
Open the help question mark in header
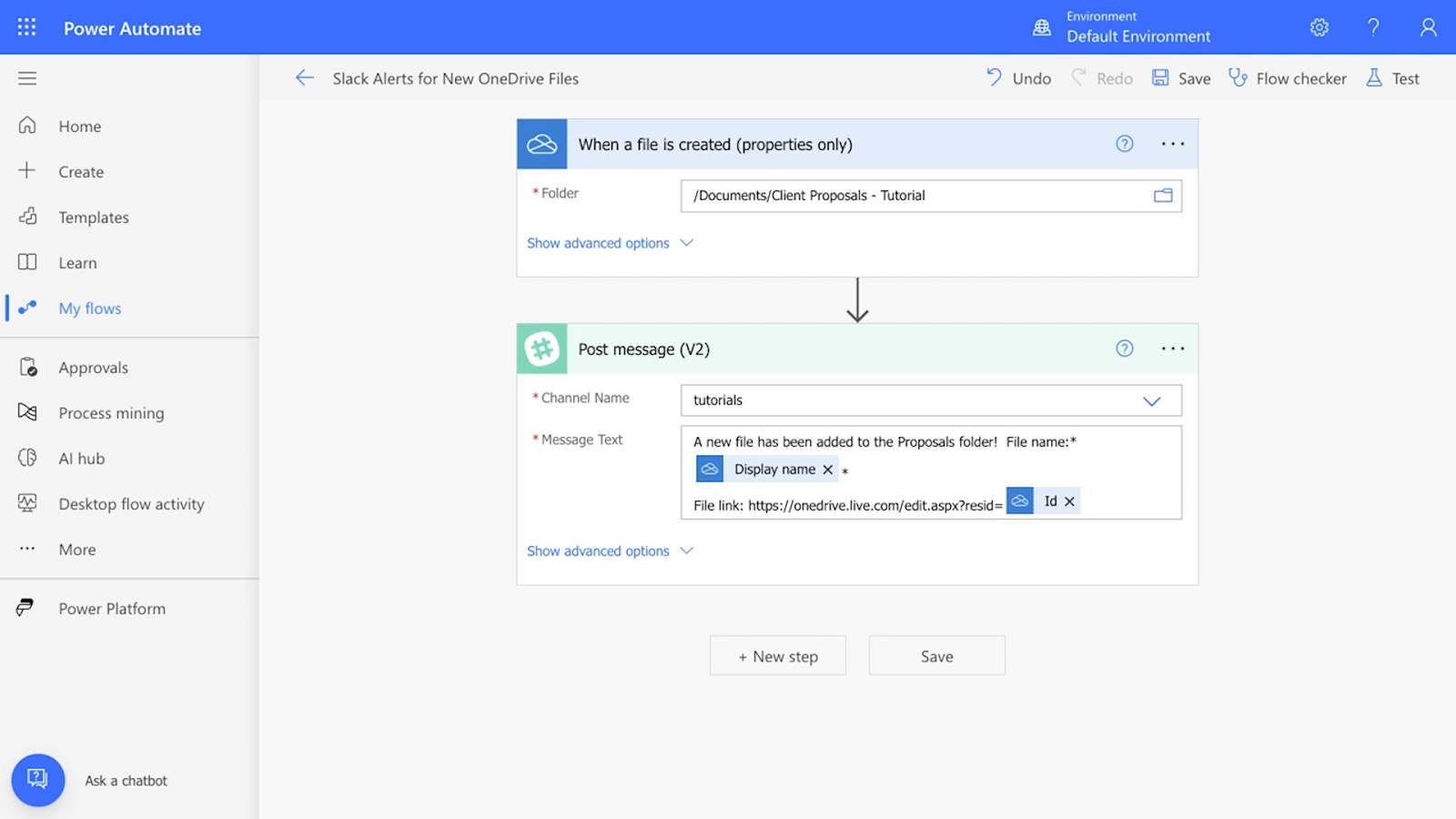click(1374, 27)
